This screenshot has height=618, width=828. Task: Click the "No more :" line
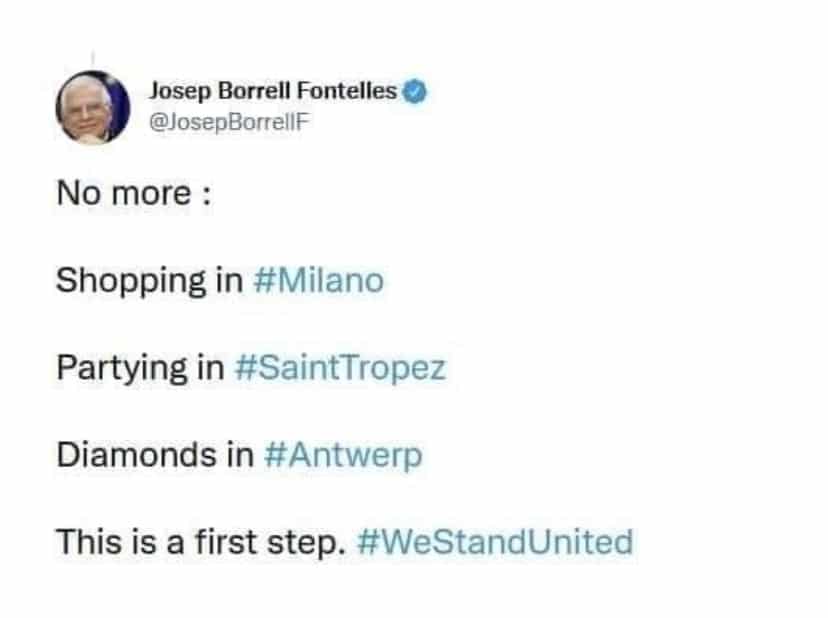click(x=132, y=193)
